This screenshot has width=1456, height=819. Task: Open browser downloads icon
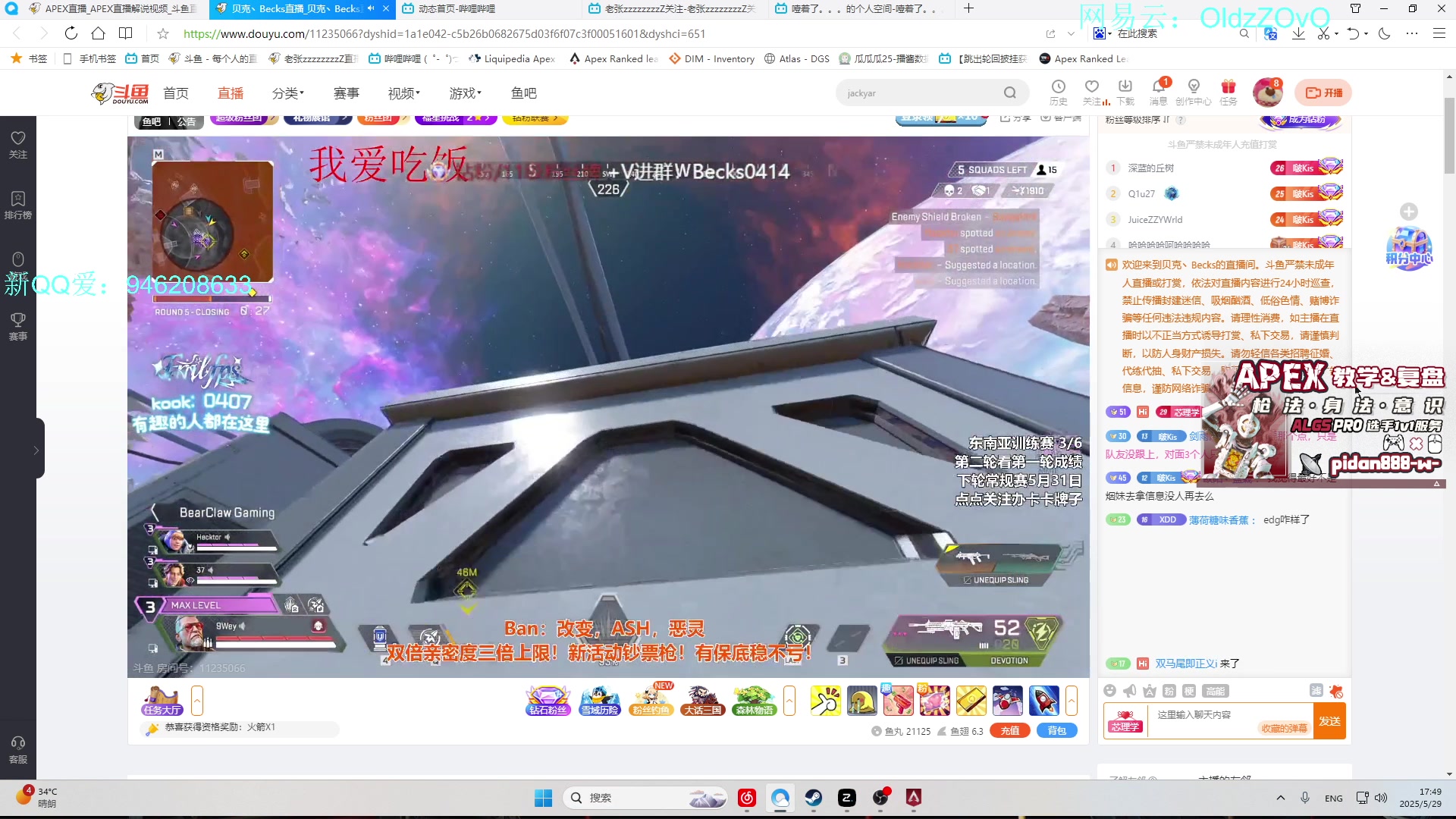pos(1298,33)
